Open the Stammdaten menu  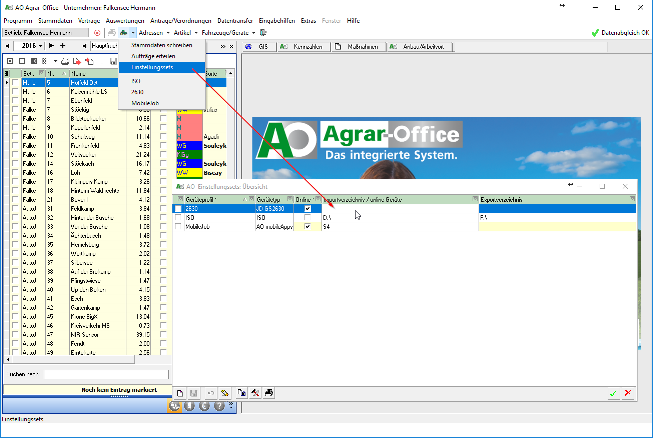click(x=55, y=20)
